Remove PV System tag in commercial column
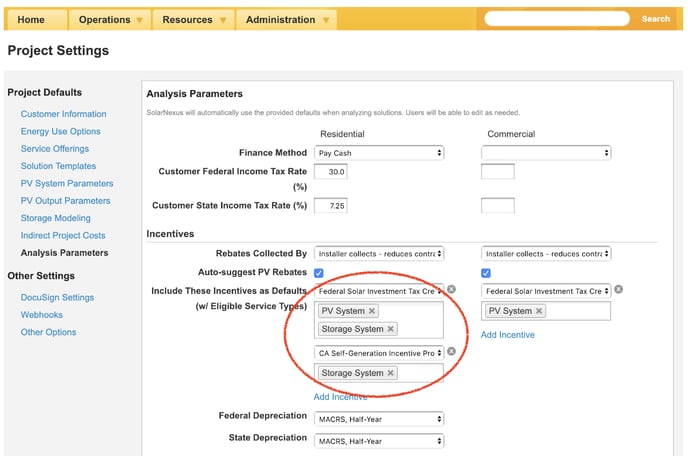 (x=539, y=311)
